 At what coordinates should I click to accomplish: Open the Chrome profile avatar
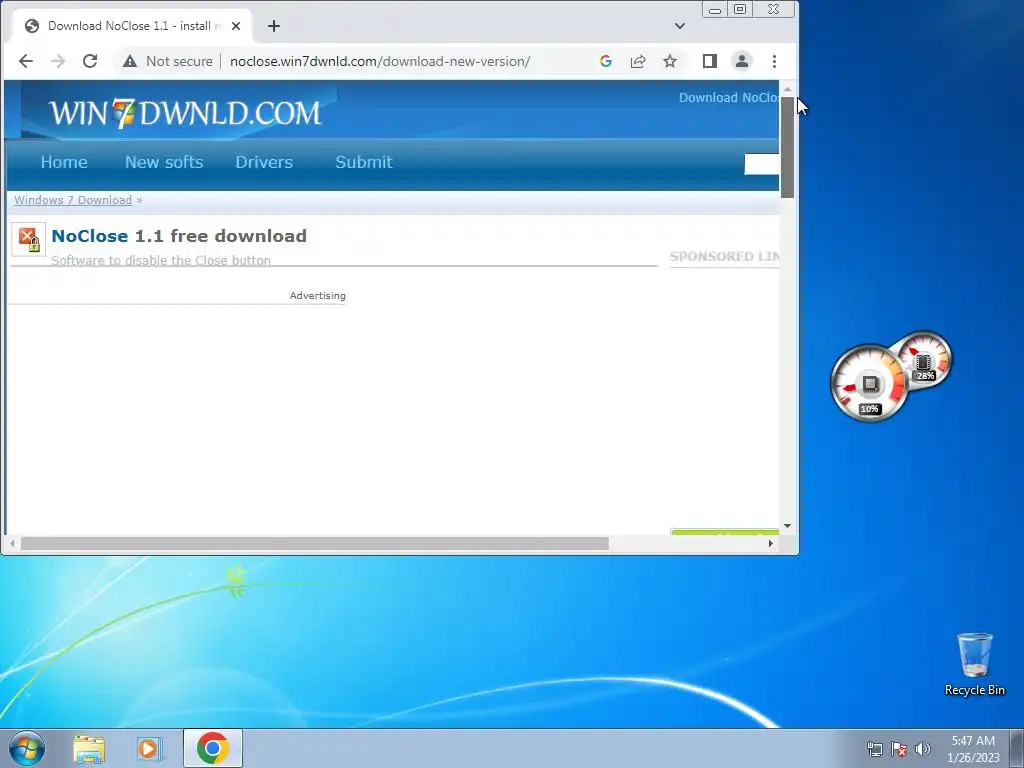tap(742, 61)
